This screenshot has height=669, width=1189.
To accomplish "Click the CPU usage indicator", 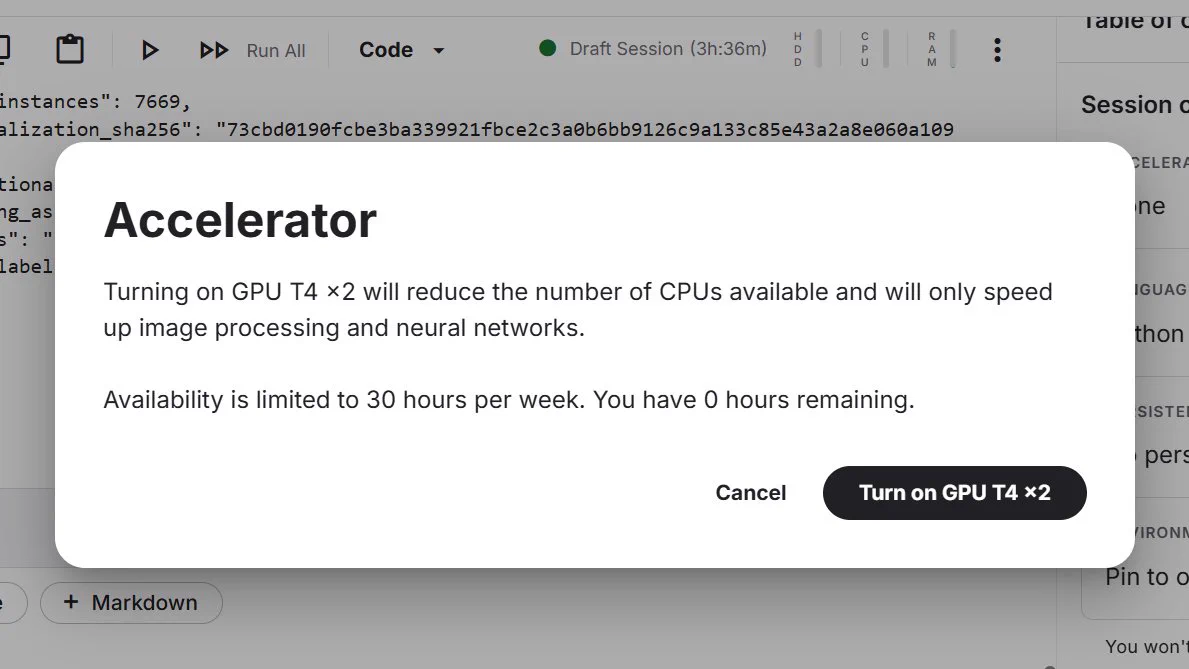I will pyautogui.click(x=874, y=49).
